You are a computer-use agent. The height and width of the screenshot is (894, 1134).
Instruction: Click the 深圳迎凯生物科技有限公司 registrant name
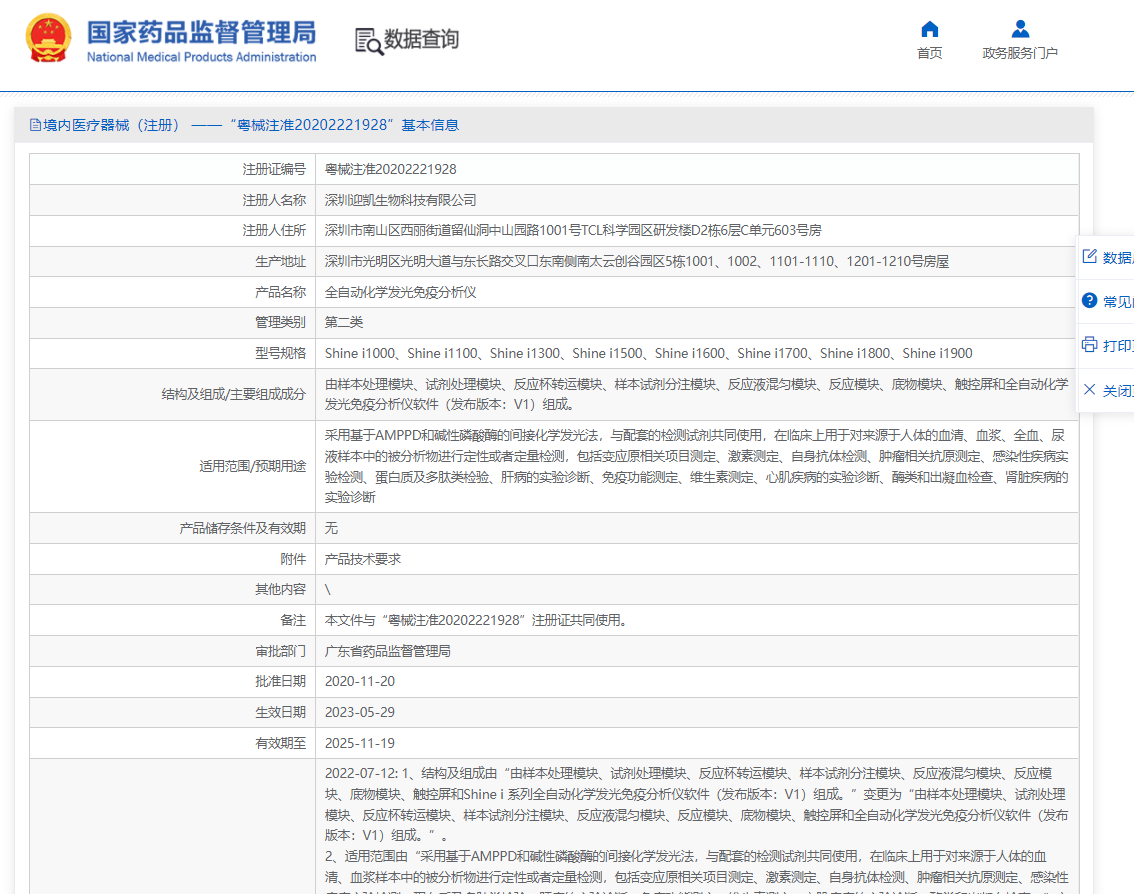[x=401, y=200]
